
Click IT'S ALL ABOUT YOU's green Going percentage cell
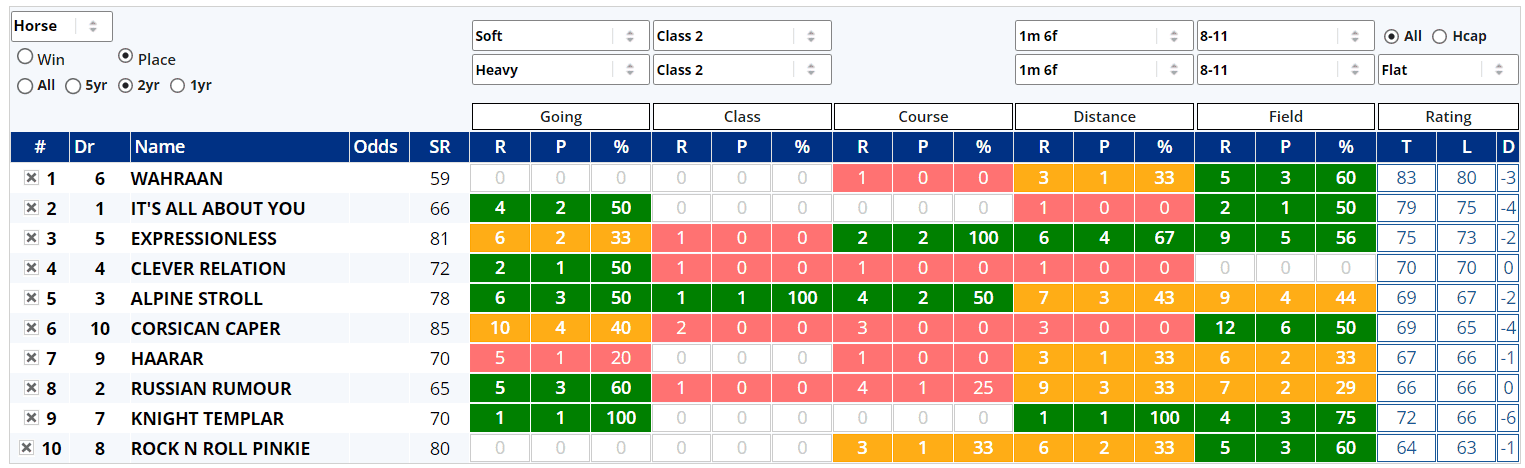point(621,208)
